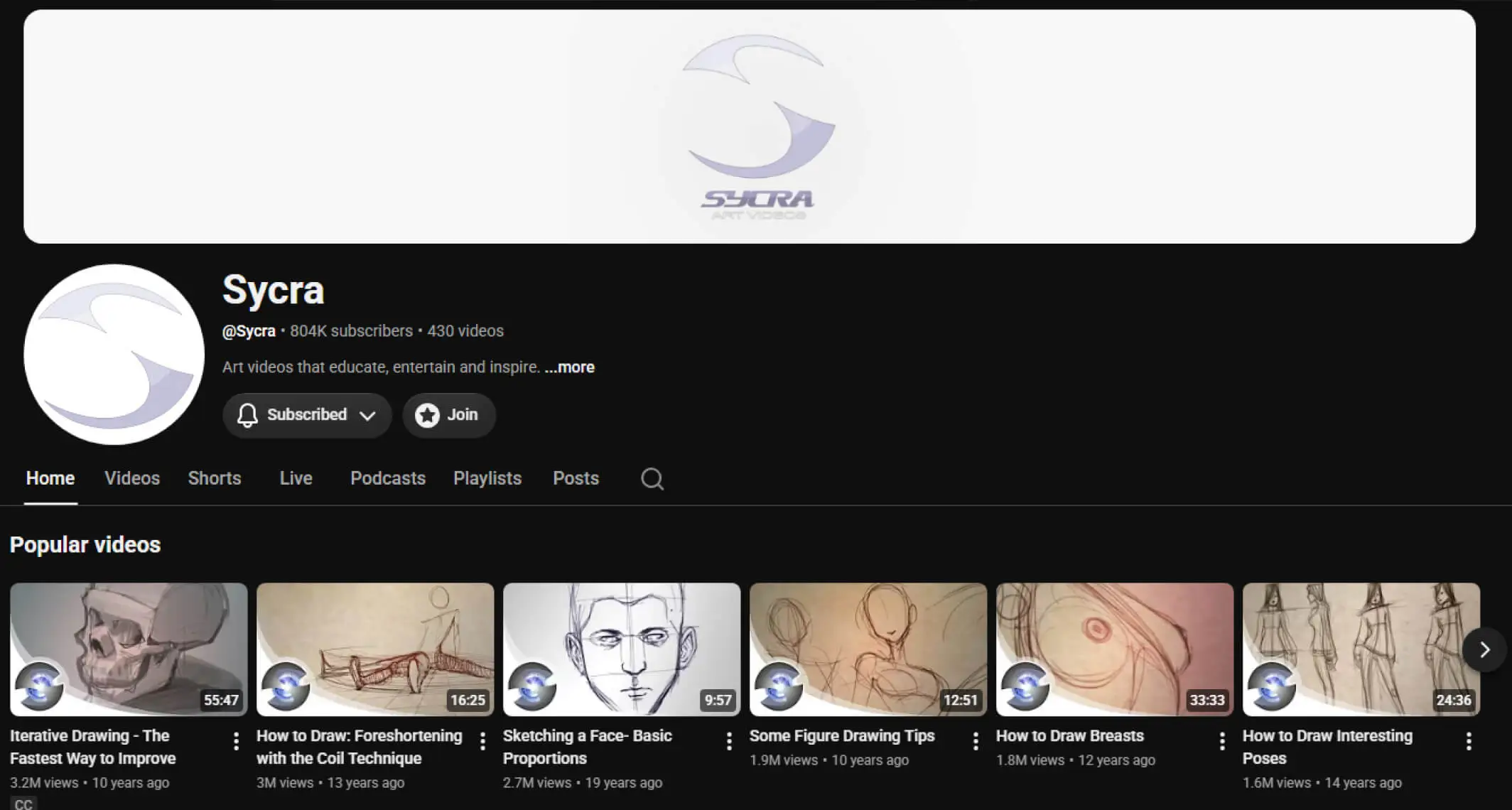Image resolution: width=1512 pixels, height=810 pixels.
Task: Go to the Playlists tab
Action: tap(487, 478)
